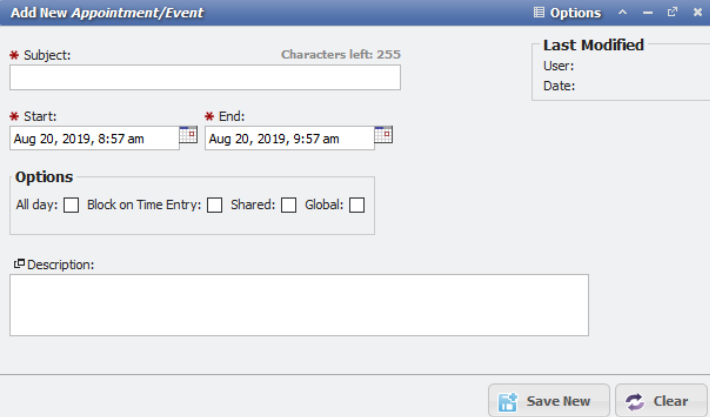Image resolution: width=710 pixels, height=417 pixels.
Task: Open the End date calendar picker
Action: coord(383,135)
